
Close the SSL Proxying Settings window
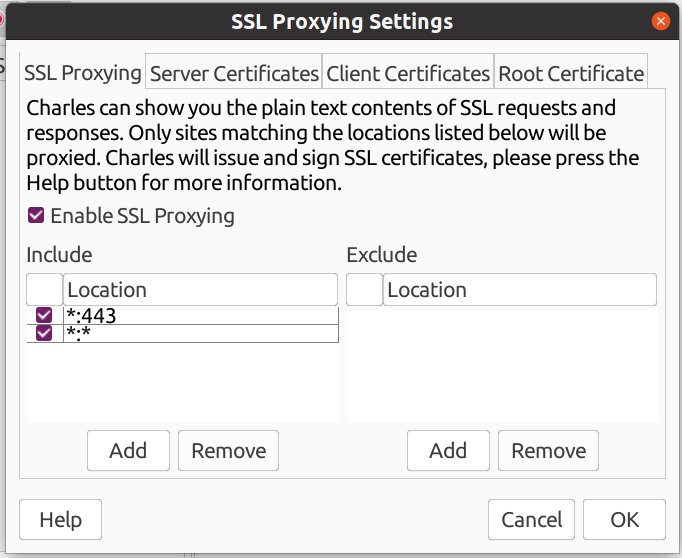pyautogui.click(x=661, y=21)
